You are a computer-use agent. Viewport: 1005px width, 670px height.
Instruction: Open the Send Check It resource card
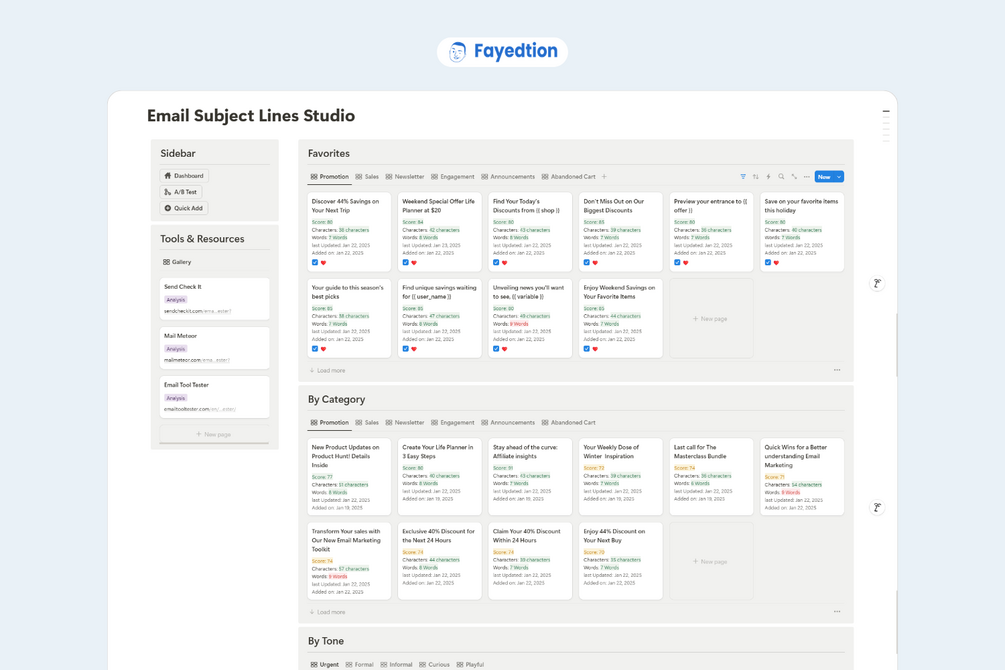click(x=214, y=299)
